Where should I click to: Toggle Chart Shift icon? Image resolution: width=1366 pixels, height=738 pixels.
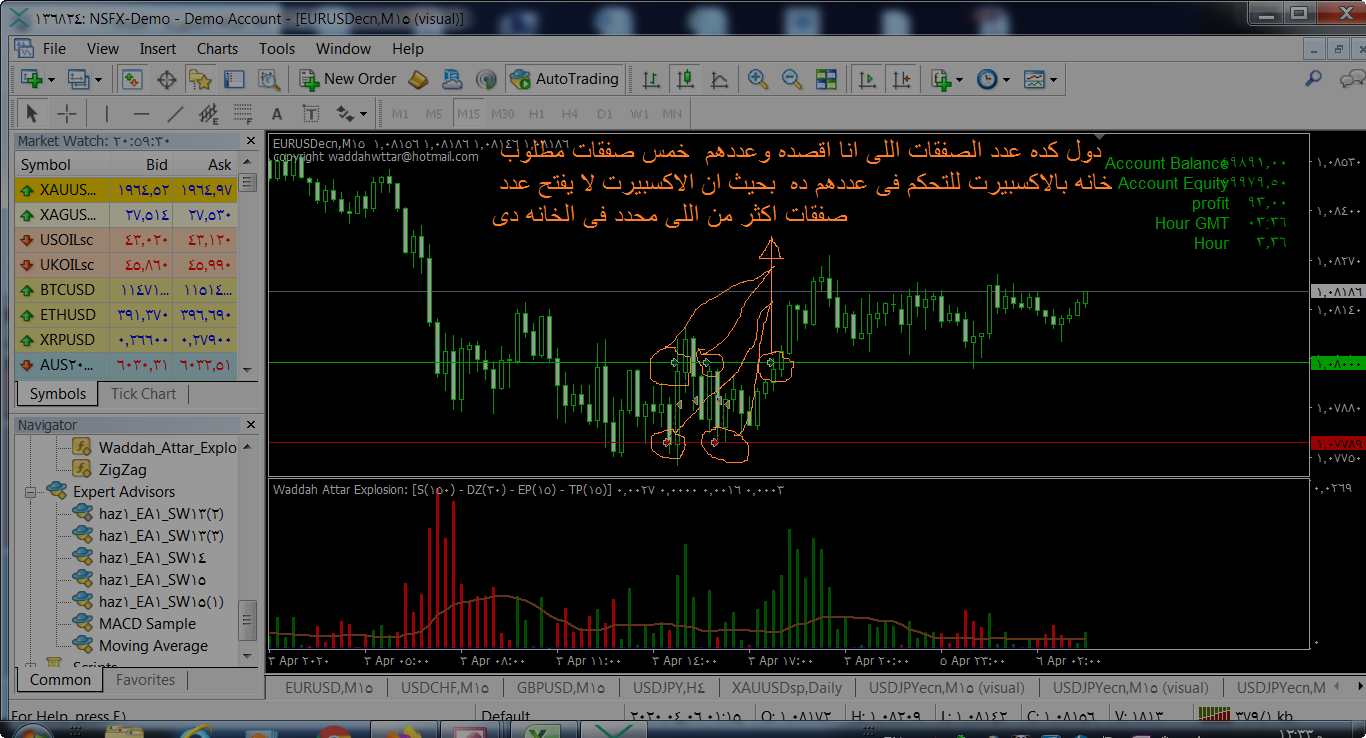tap(901, 79)
